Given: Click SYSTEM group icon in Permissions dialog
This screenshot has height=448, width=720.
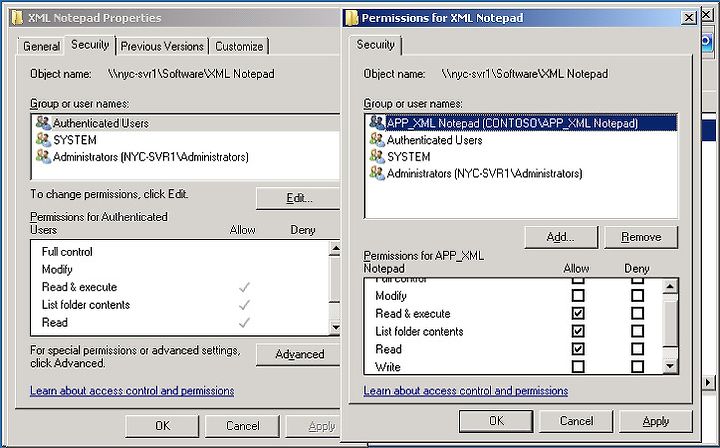Looking at the screenshot, I should [377, 157].
